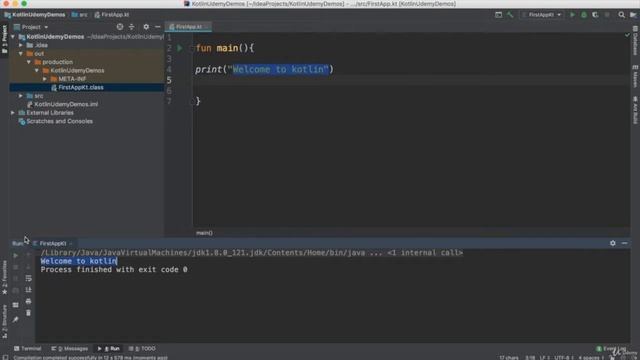640x360 pixels.
Task: Click the Run tool window button in the bottom bar
Action: (109, 349)
